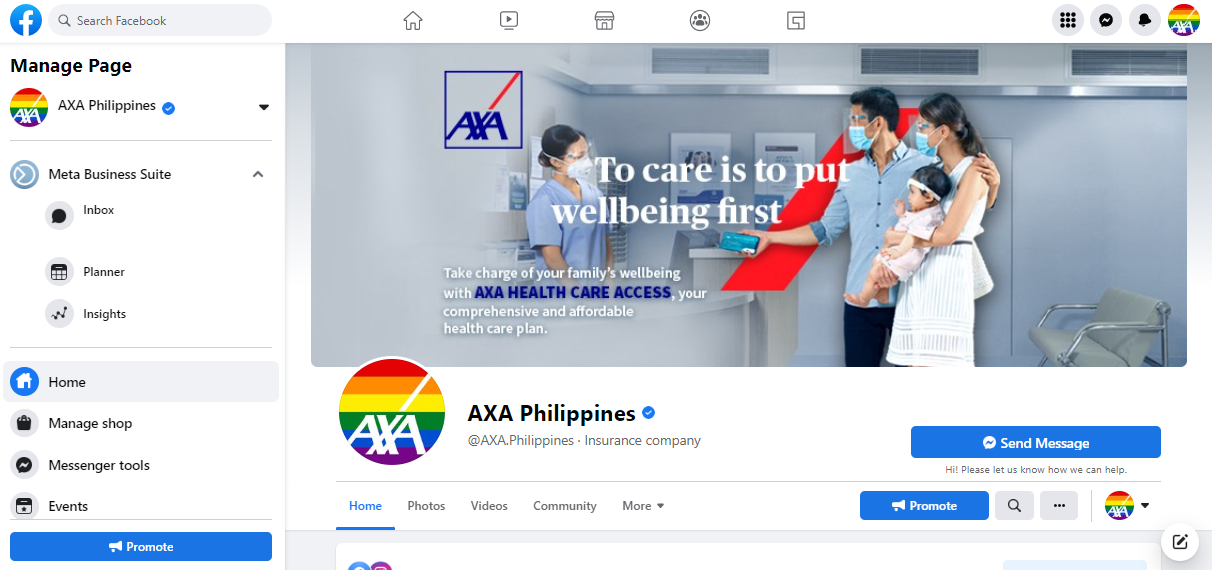Collapse the Meta Business Suite section
1212x570 pixels.
pyautogui.click(x=258, y=174)
